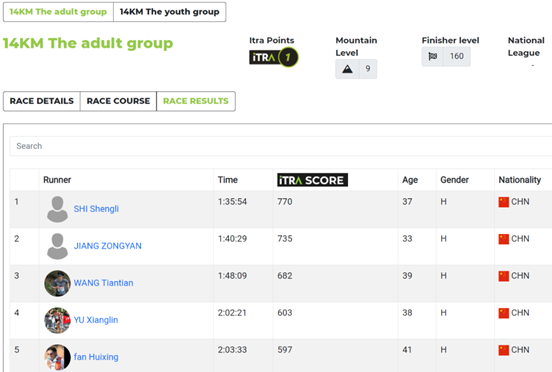The height and width of the screenshot is (372, 552).
Task: Click JIANG ZONGYAN's default avatar icon
Action: click(x=57, y=246)
